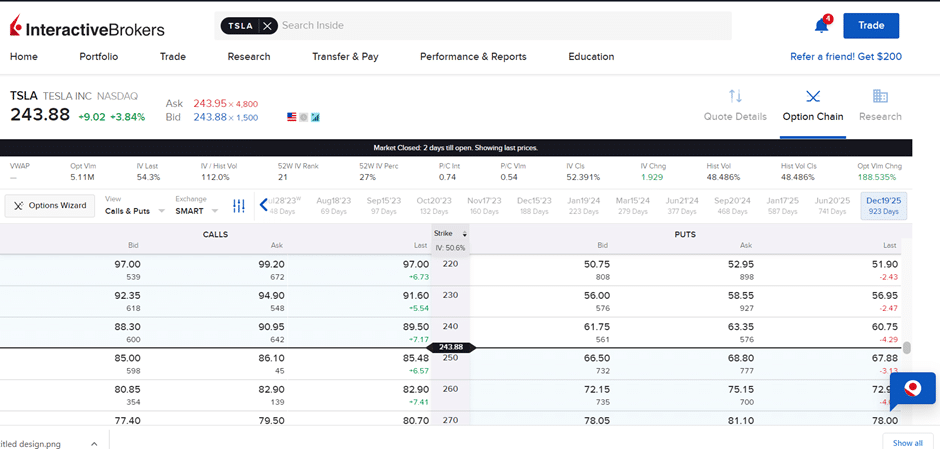Select the Aug18'23 expiration
Screen dimensions: 940x449
[333, 206]
